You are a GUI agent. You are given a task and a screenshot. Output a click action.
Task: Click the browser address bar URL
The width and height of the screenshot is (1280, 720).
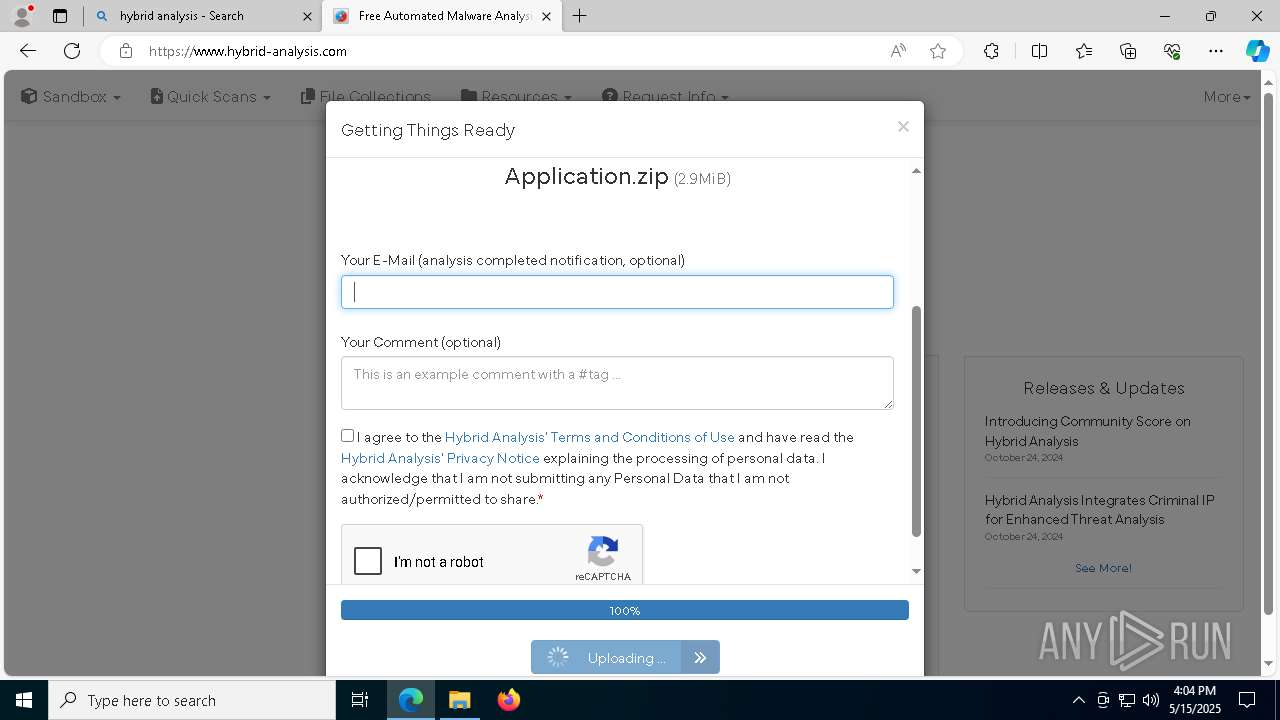click(248, 51)
